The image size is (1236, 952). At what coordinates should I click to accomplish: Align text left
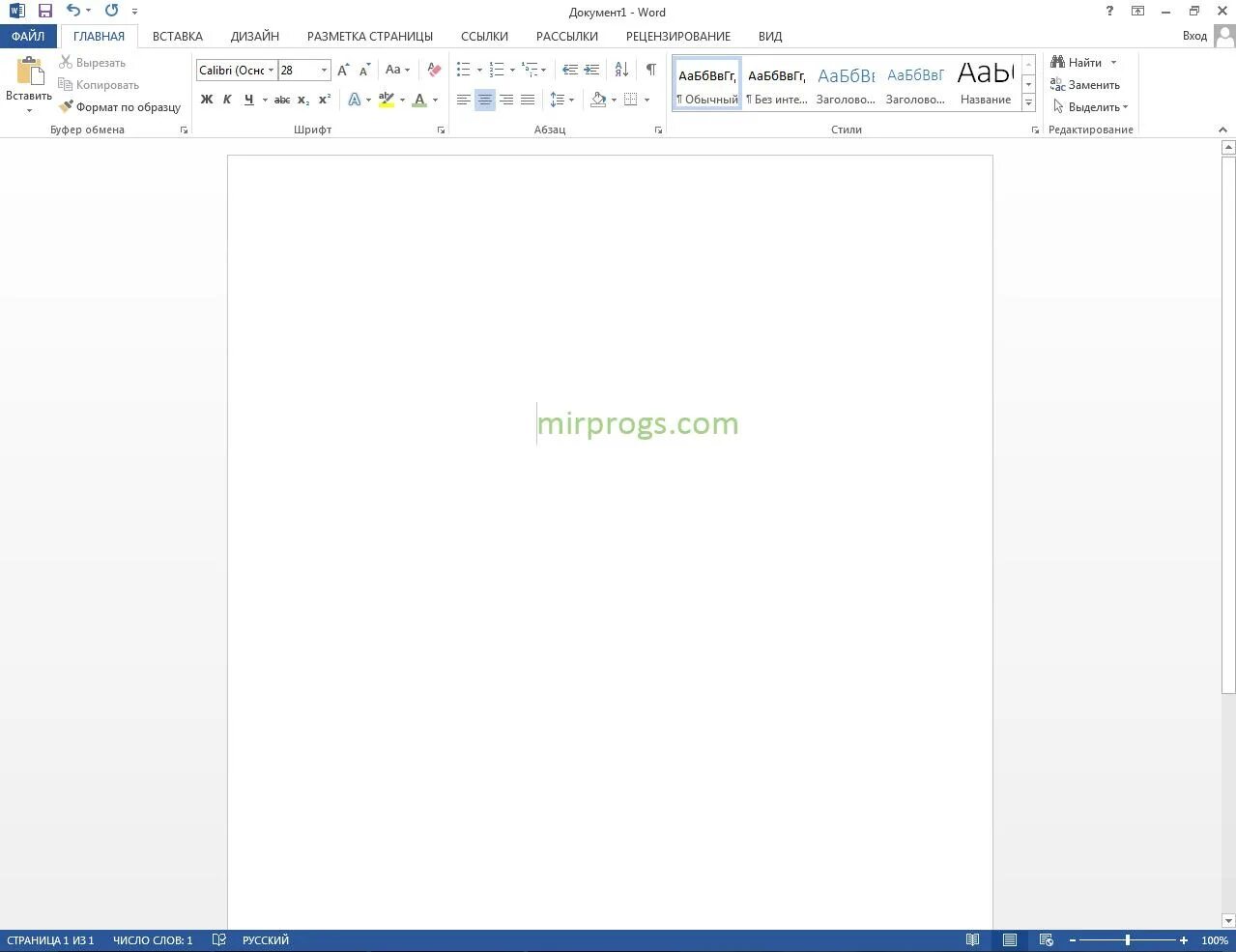[464, 100]
